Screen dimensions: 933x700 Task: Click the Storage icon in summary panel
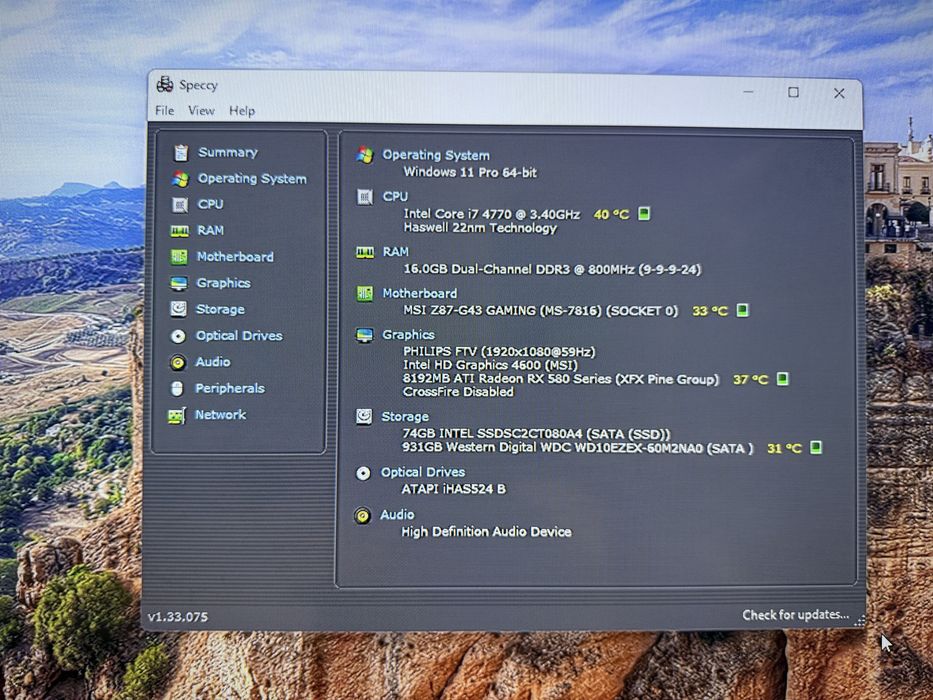pyautogui.click(x=364, y=416)
